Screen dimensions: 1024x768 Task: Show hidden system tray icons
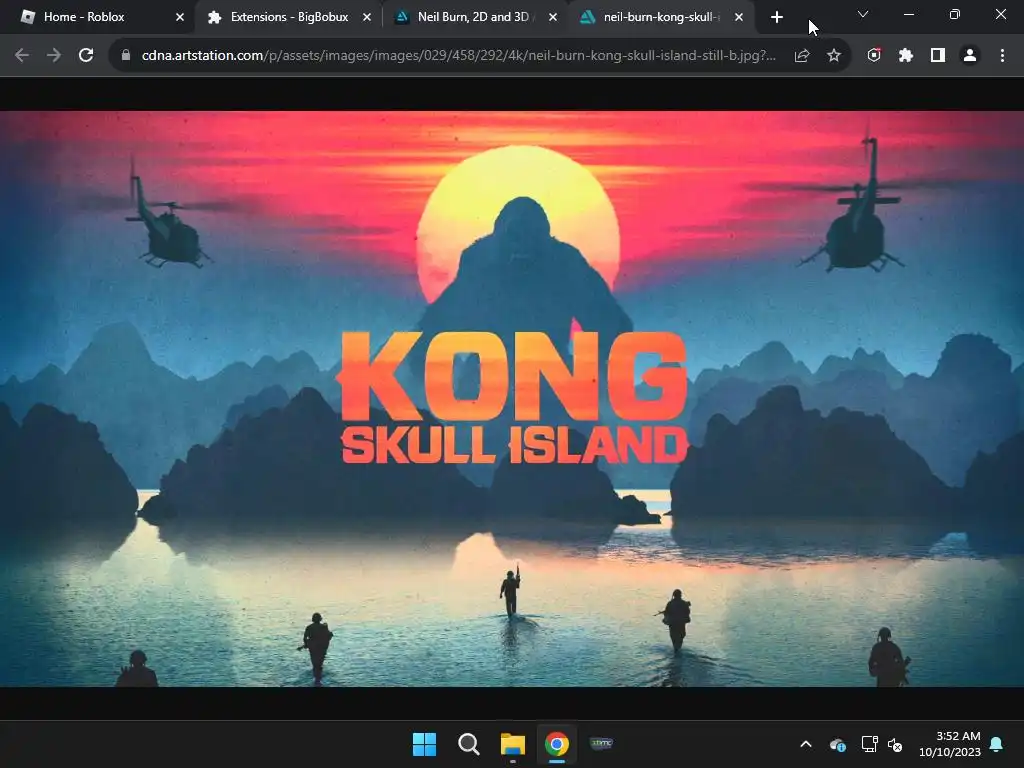(806, 744)
